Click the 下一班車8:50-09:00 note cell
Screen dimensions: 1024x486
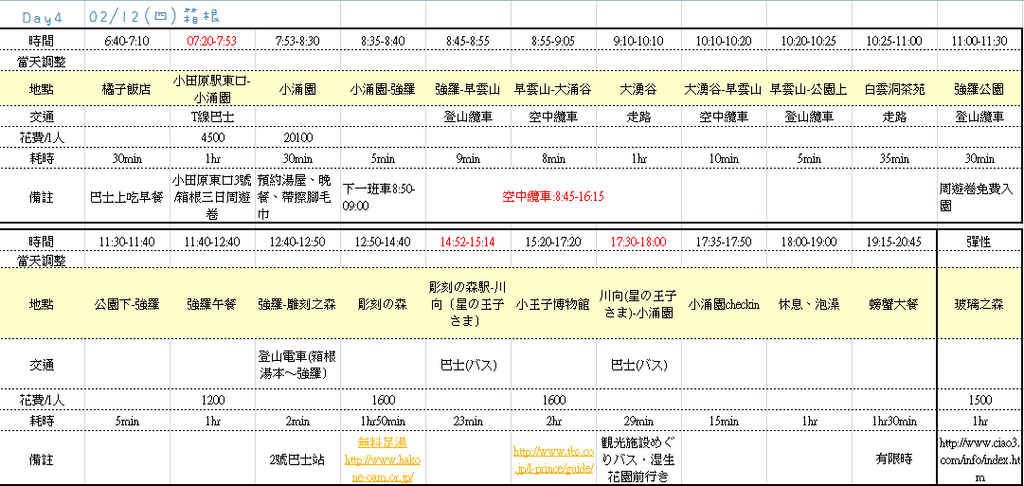(383, 195)
